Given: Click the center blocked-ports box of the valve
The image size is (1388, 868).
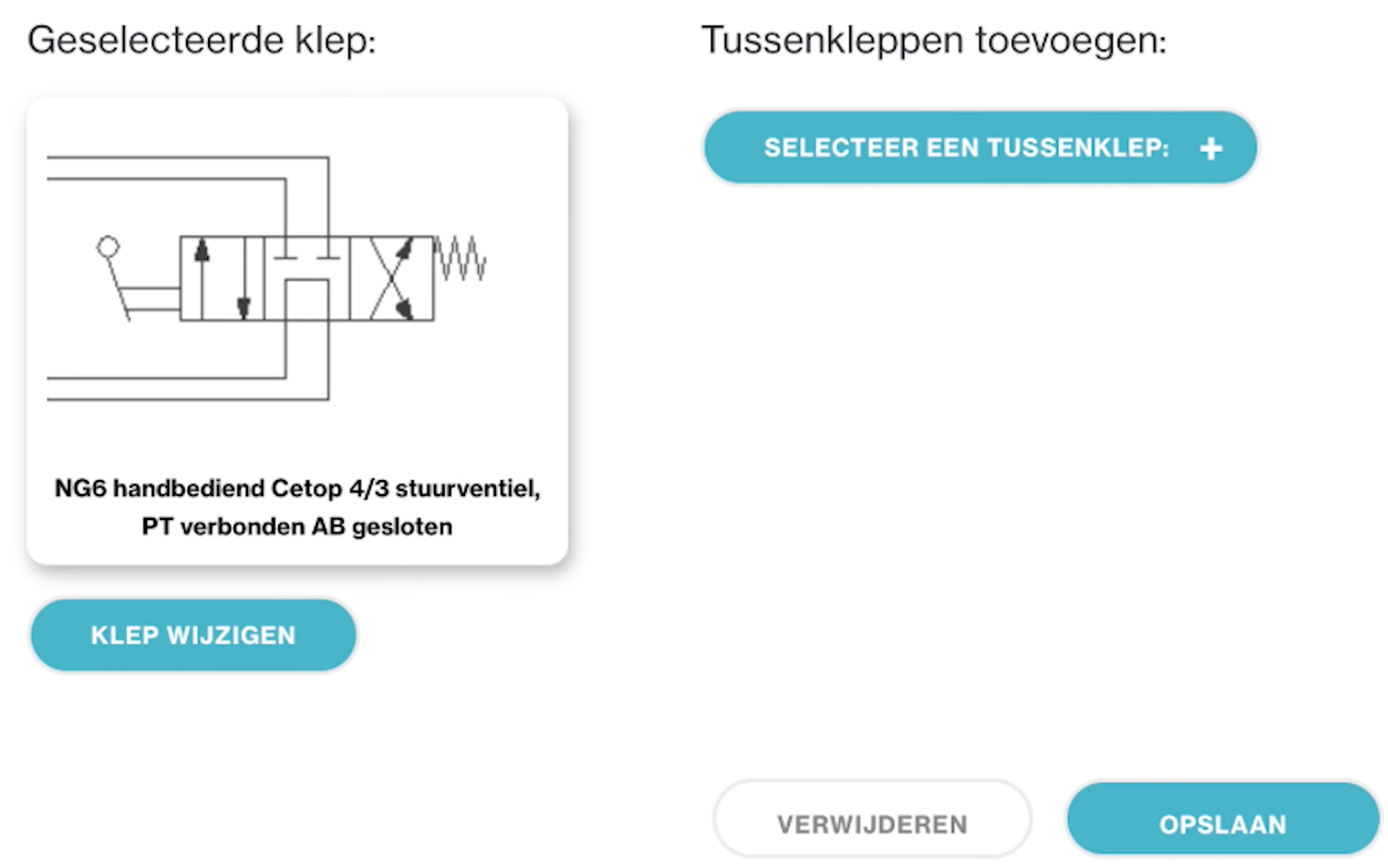Looking at the screenshot, I should (x=307, y=278).
